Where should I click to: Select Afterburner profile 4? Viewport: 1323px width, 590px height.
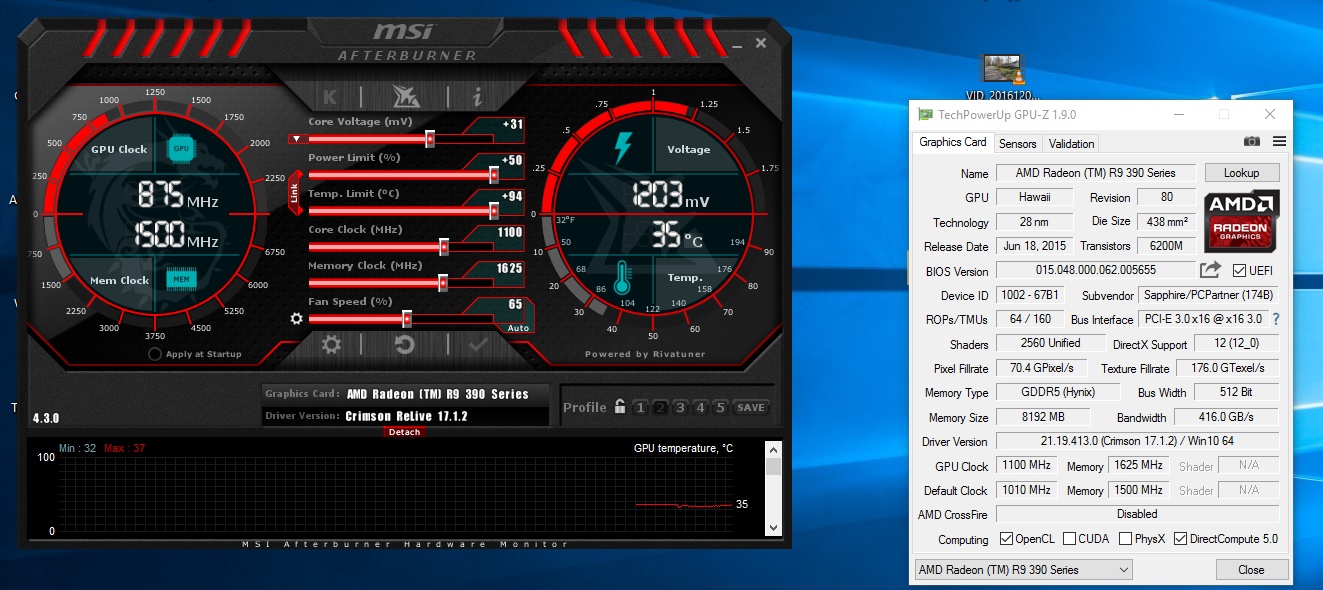click(x=699, y=407)
